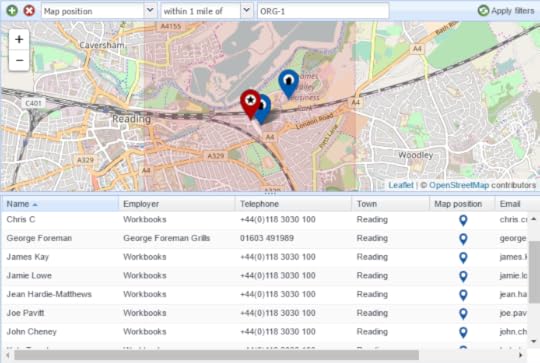
Task: Open map pin for John Cheney
Action: 463,332
